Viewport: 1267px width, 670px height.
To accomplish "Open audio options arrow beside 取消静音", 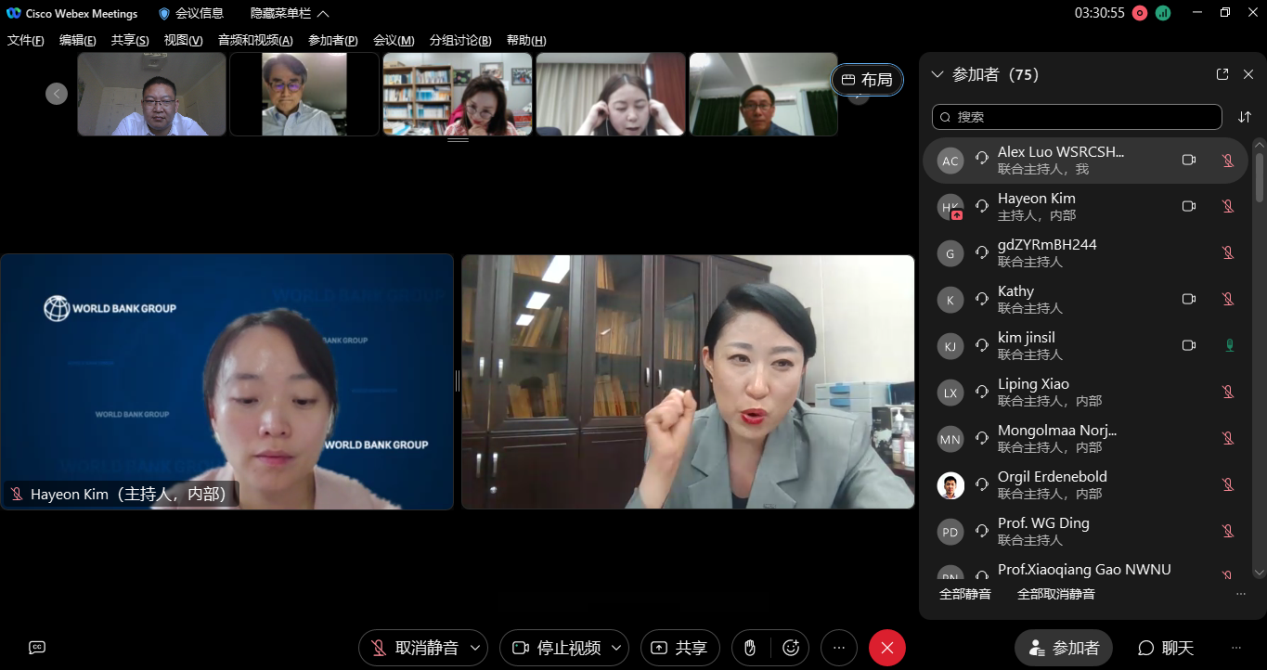I will 475,648.
